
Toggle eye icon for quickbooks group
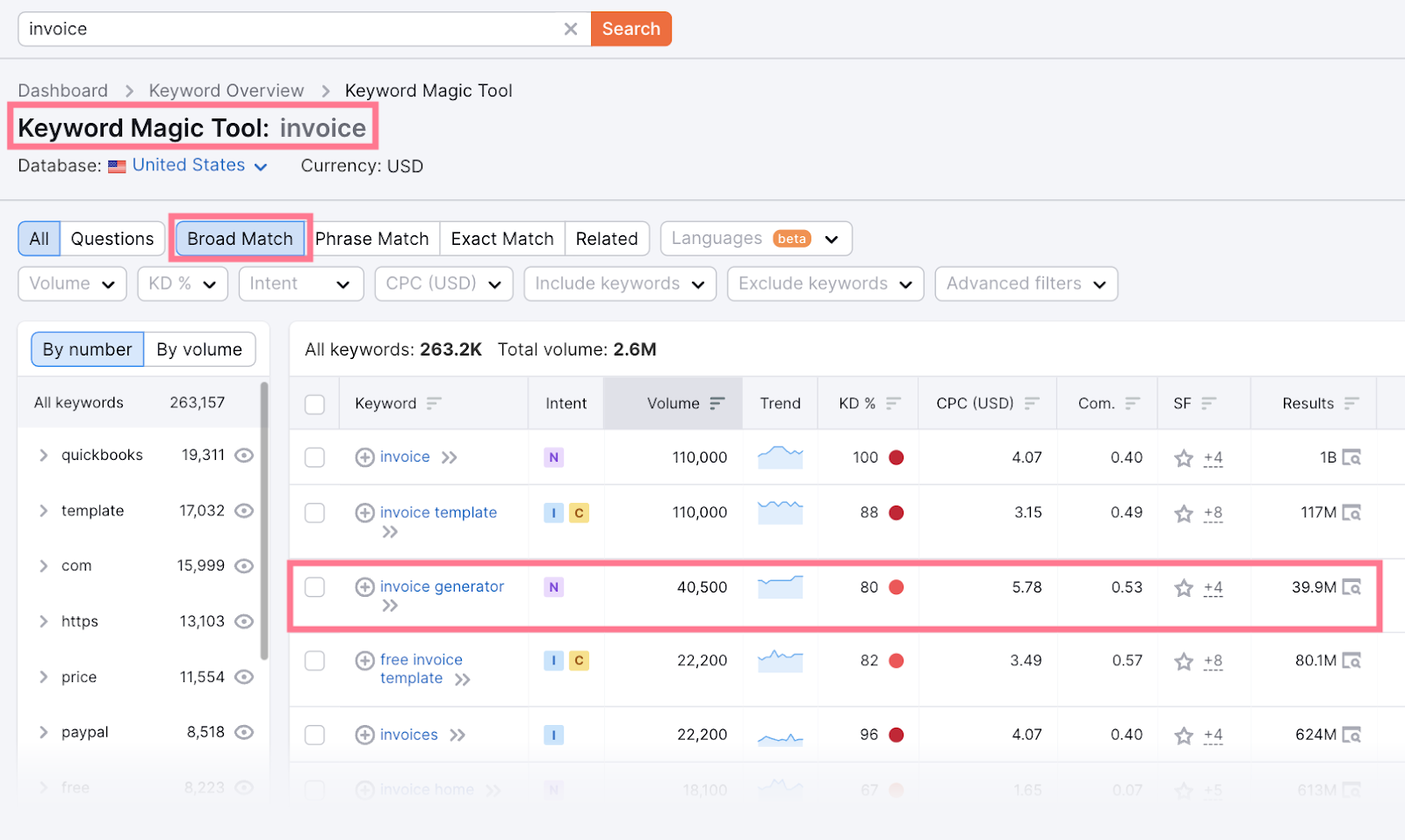click(x=244, y=456)
